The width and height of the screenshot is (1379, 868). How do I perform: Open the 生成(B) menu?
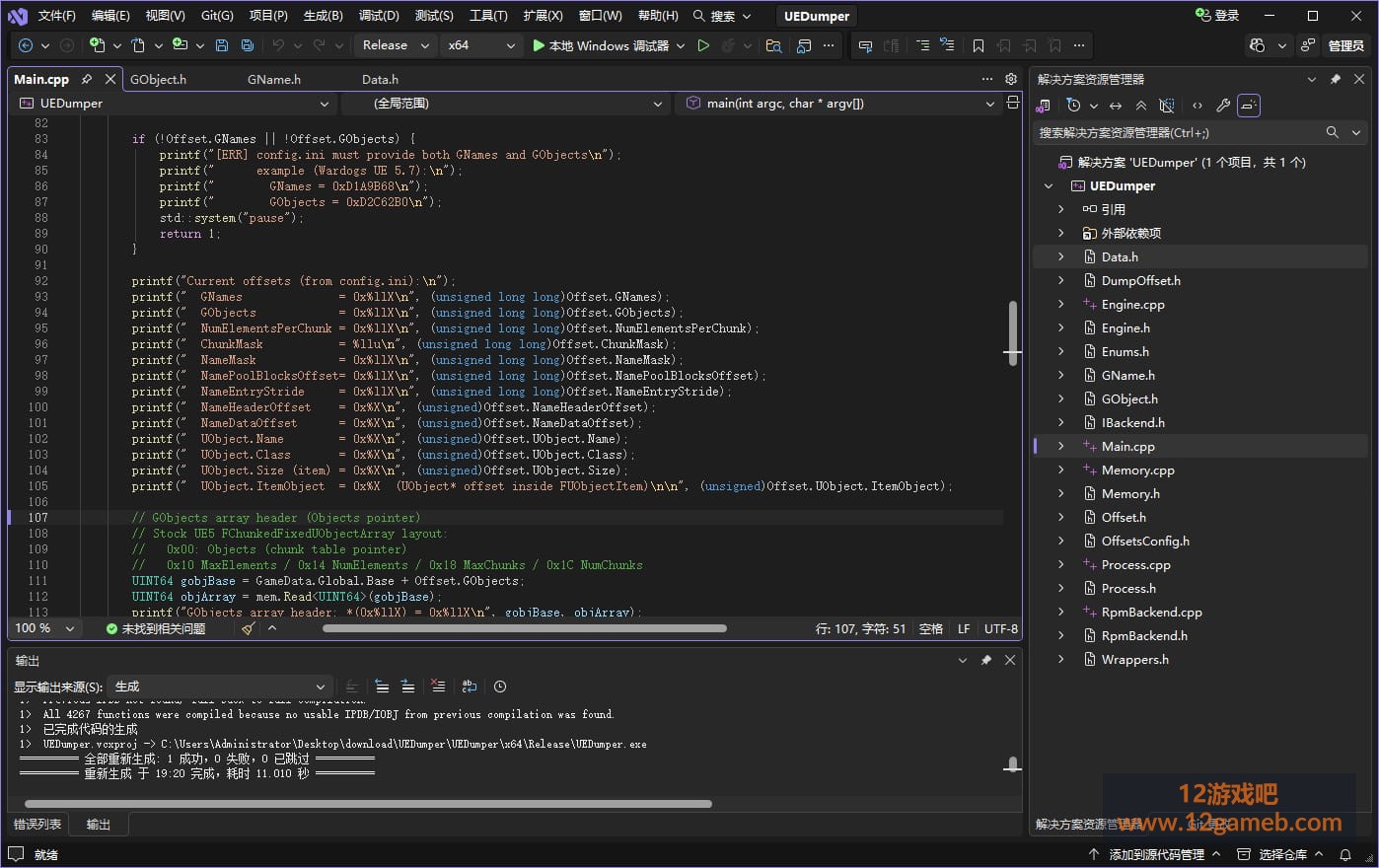[x=323, y=16]
